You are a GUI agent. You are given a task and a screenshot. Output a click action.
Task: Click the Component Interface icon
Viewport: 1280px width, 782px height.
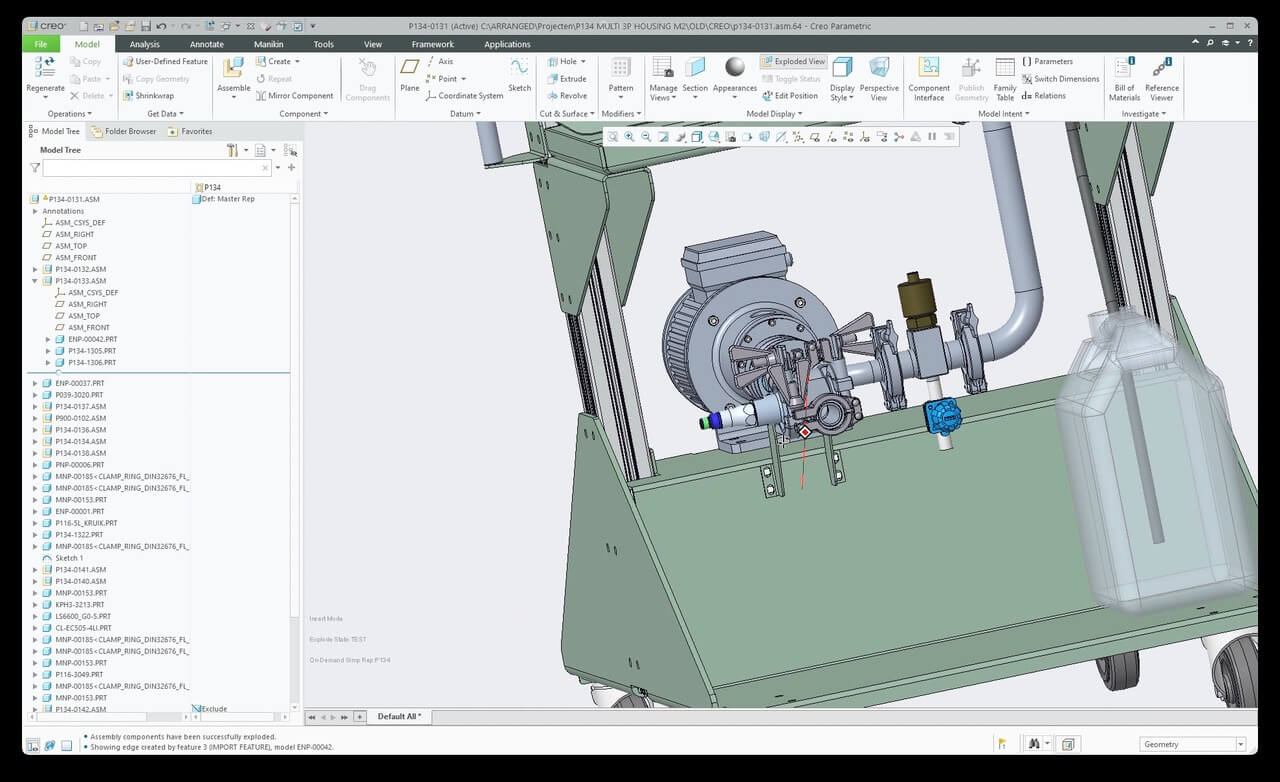[x=929, y=68]
